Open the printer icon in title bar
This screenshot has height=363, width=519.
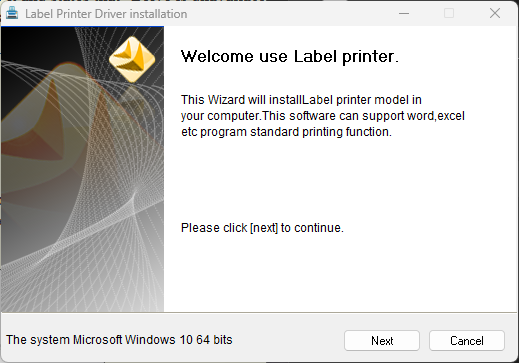pyautogui.click(x=12, y=13)
